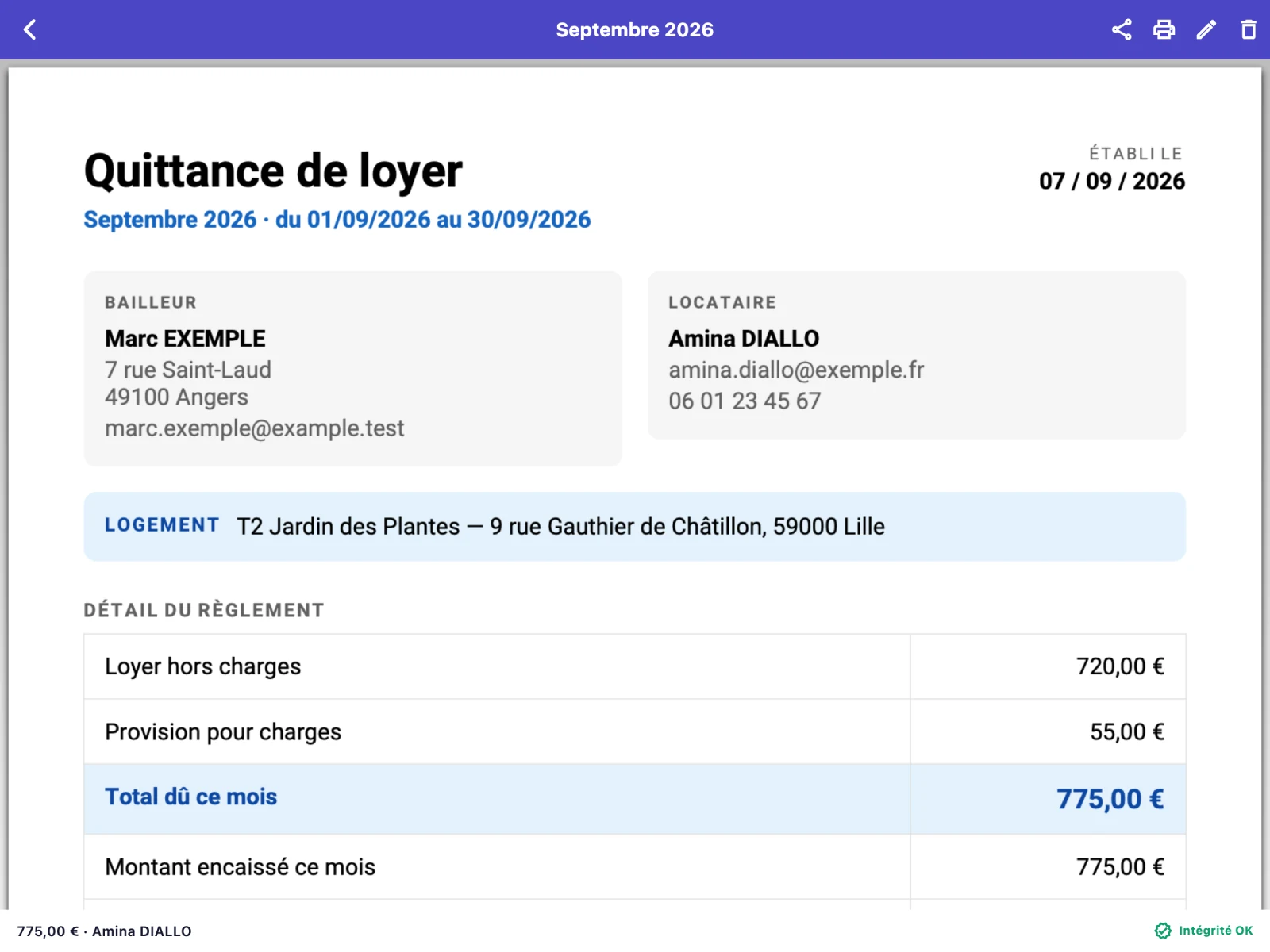
Task: Click email marc.exemple@example.test
Action: tap(254, 428)
